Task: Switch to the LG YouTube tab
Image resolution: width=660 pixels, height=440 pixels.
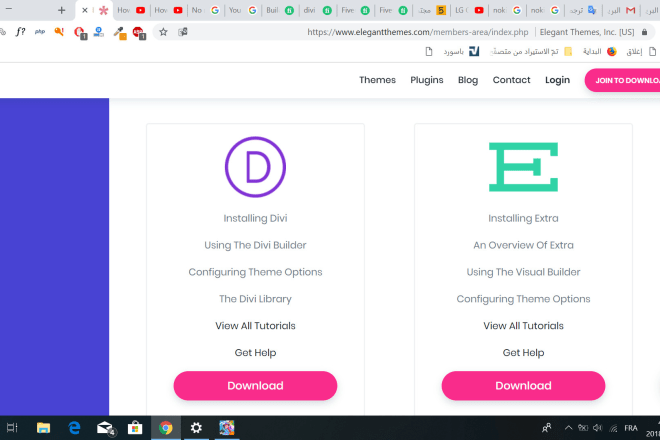Action: 469,10
